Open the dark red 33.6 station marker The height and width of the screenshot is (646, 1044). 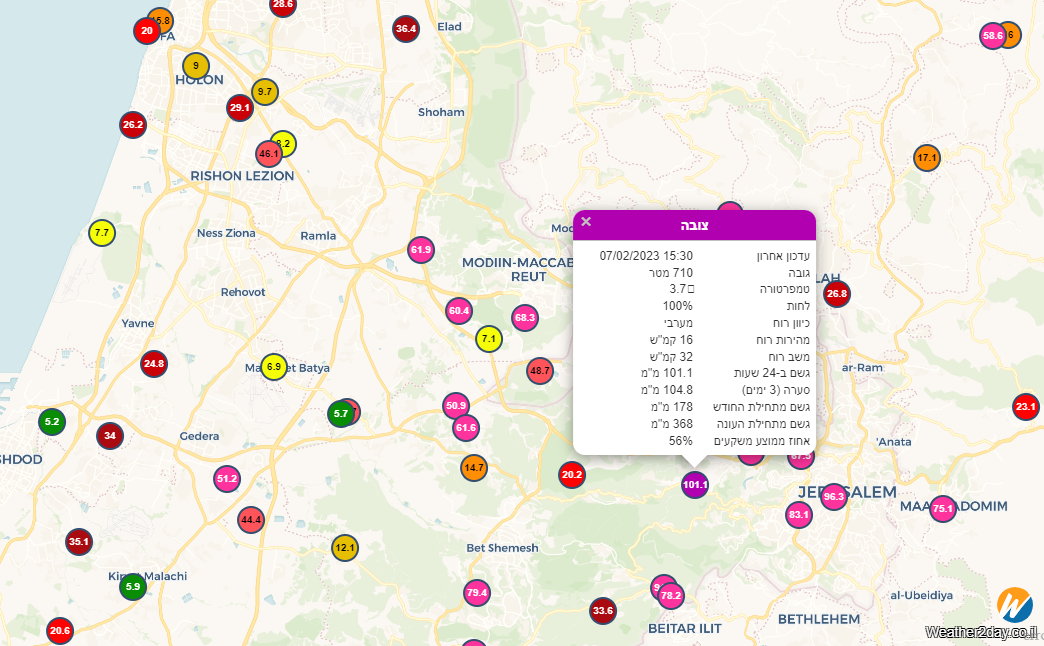[603, 610]
